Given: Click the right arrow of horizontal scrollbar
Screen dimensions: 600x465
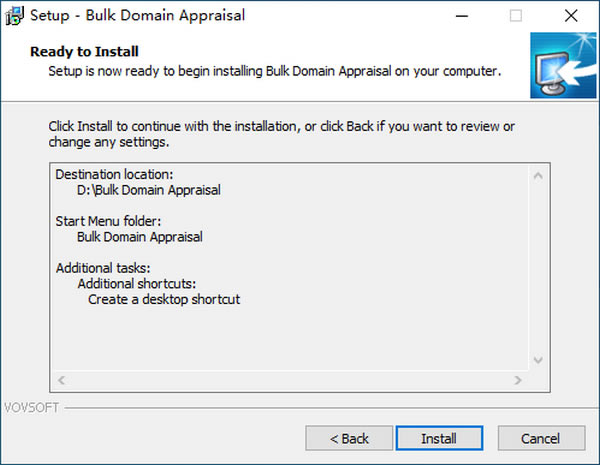Looking at the screenshot, I should [518, 380].
